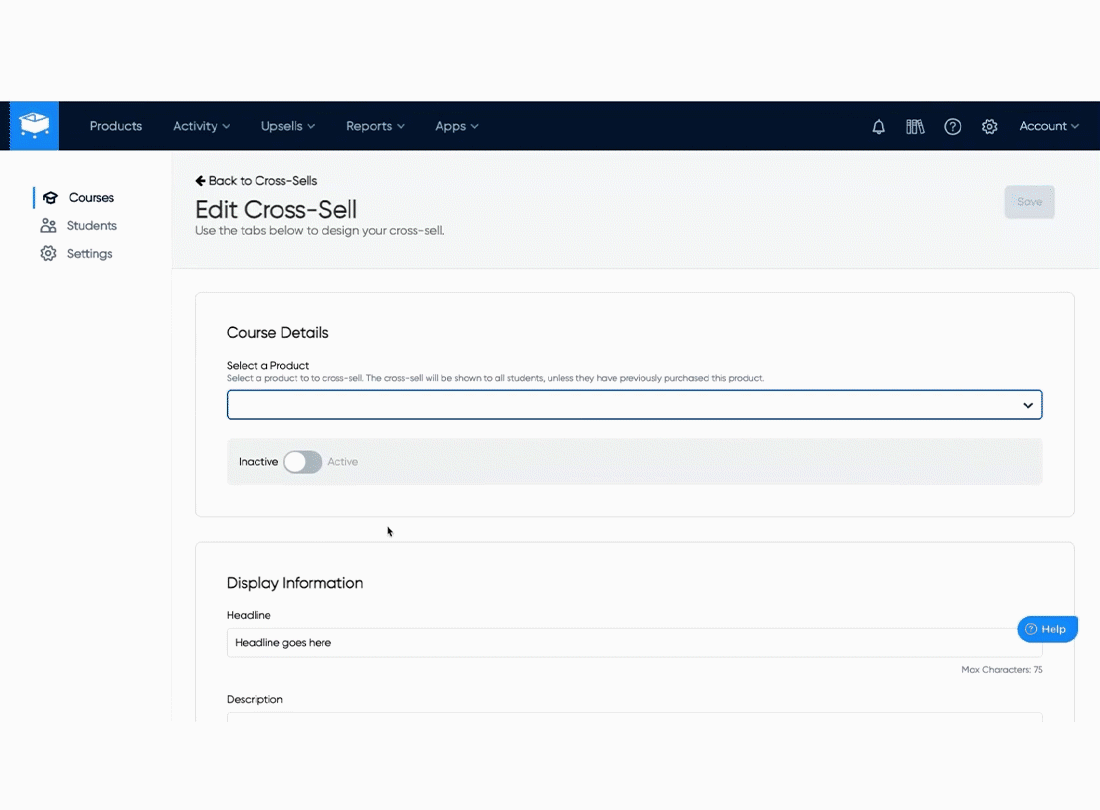Screen dimensions: 1100x810
Task: Click the Save button
Action: pyautogui.click(x=1029, y=202)
